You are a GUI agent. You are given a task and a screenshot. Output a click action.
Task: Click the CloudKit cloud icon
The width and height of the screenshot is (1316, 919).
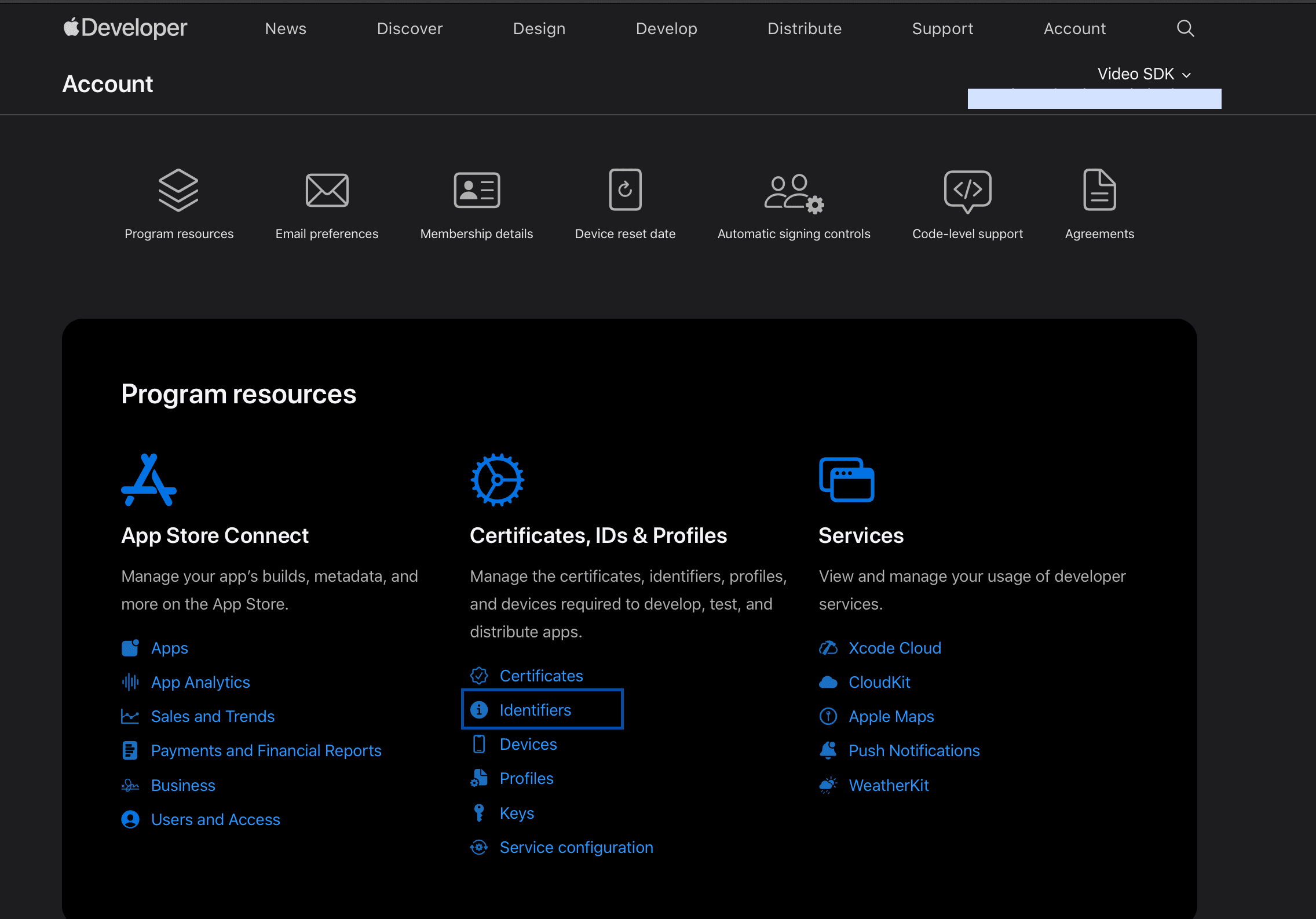828,682
